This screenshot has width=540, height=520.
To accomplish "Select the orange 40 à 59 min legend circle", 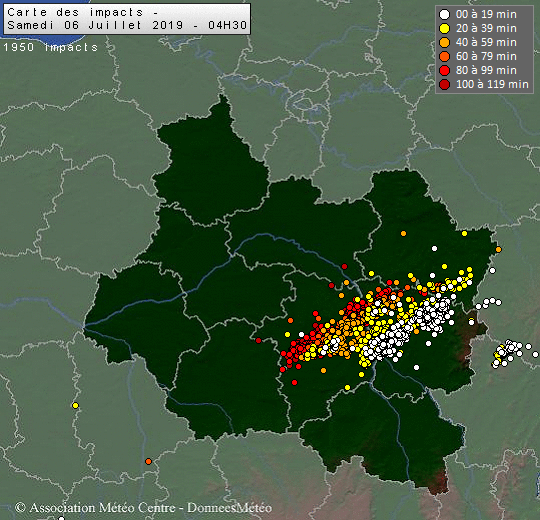I will (445, 43).
